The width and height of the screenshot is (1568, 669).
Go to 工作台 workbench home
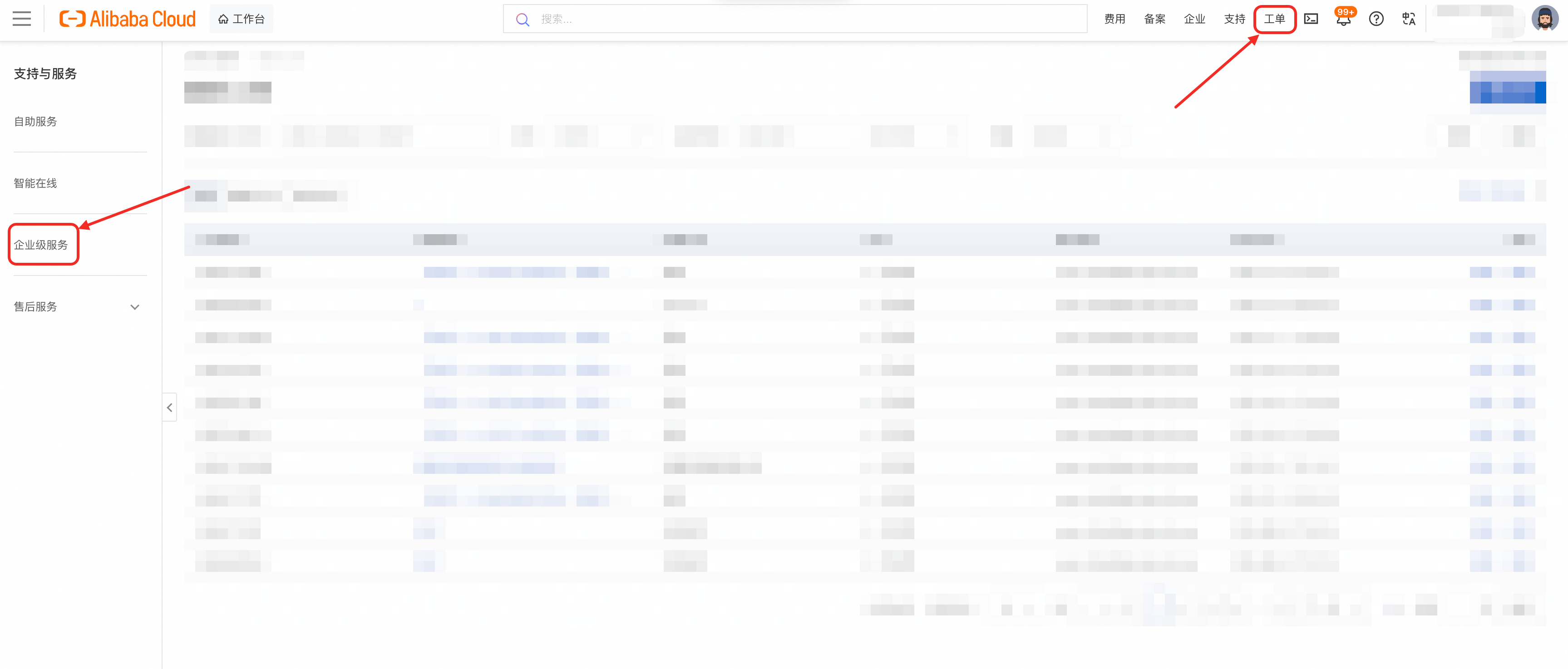pos(242,19)
